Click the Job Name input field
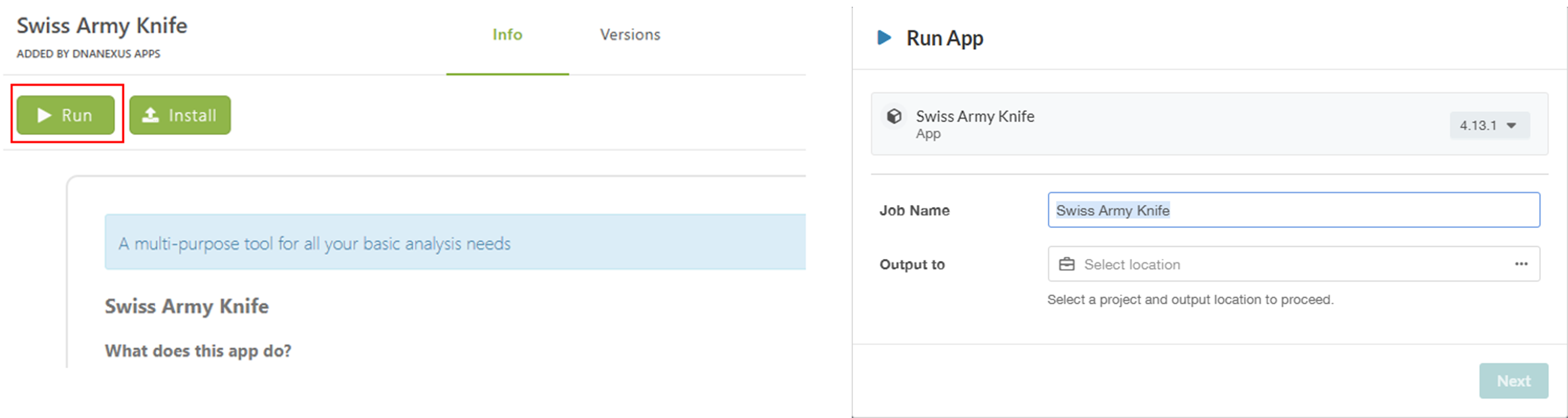This screenshot has width=1568, height=418. pos(1294,210)
